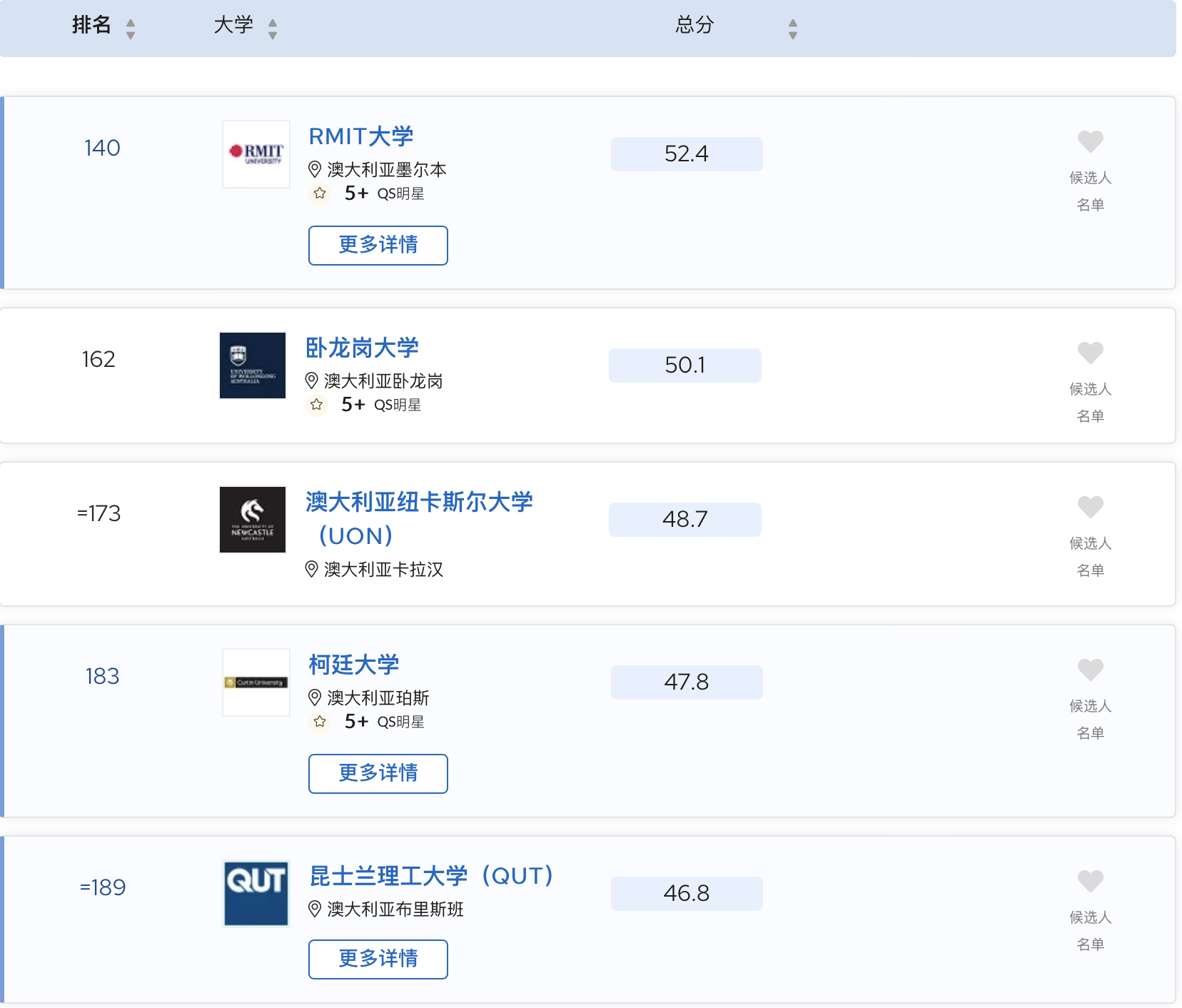Click the QS明星 star icon under RMIT大学
Viewport: 1182px width, 1008px height.
point(320,193)
